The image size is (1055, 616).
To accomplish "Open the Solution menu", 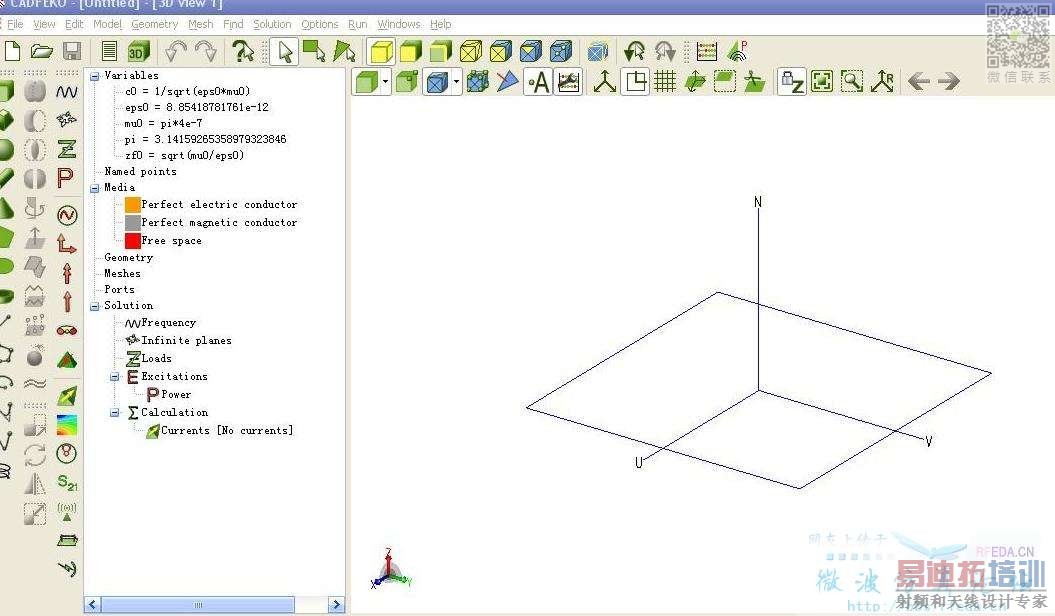I will [272, 24].
